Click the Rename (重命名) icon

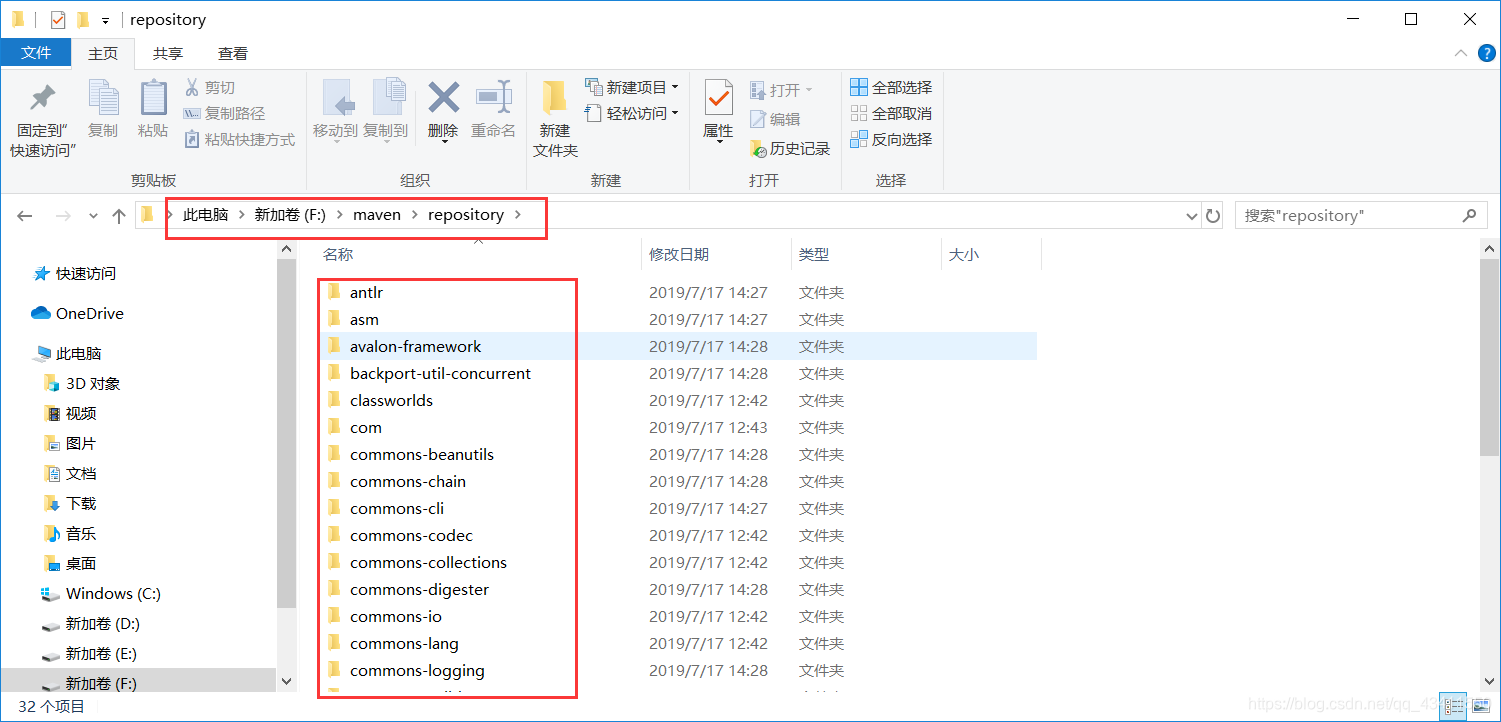(494, 98)
